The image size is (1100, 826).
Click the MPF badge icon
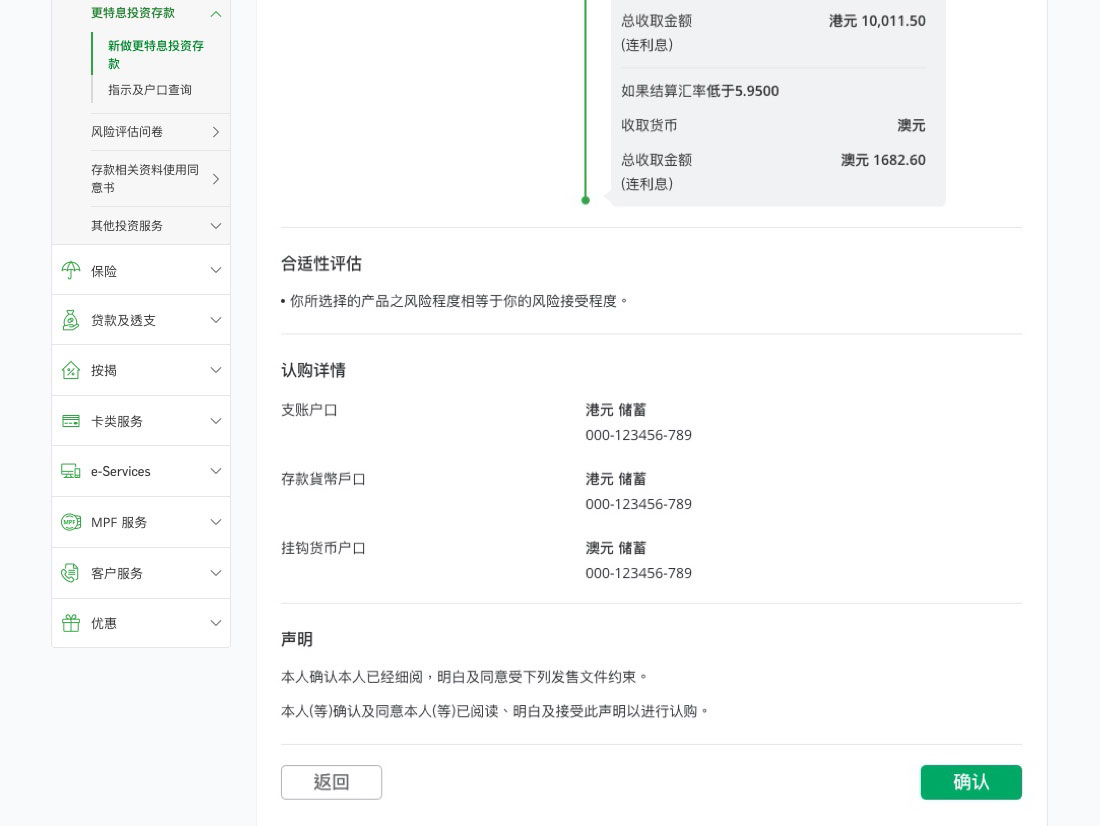(x=71, y=522)
